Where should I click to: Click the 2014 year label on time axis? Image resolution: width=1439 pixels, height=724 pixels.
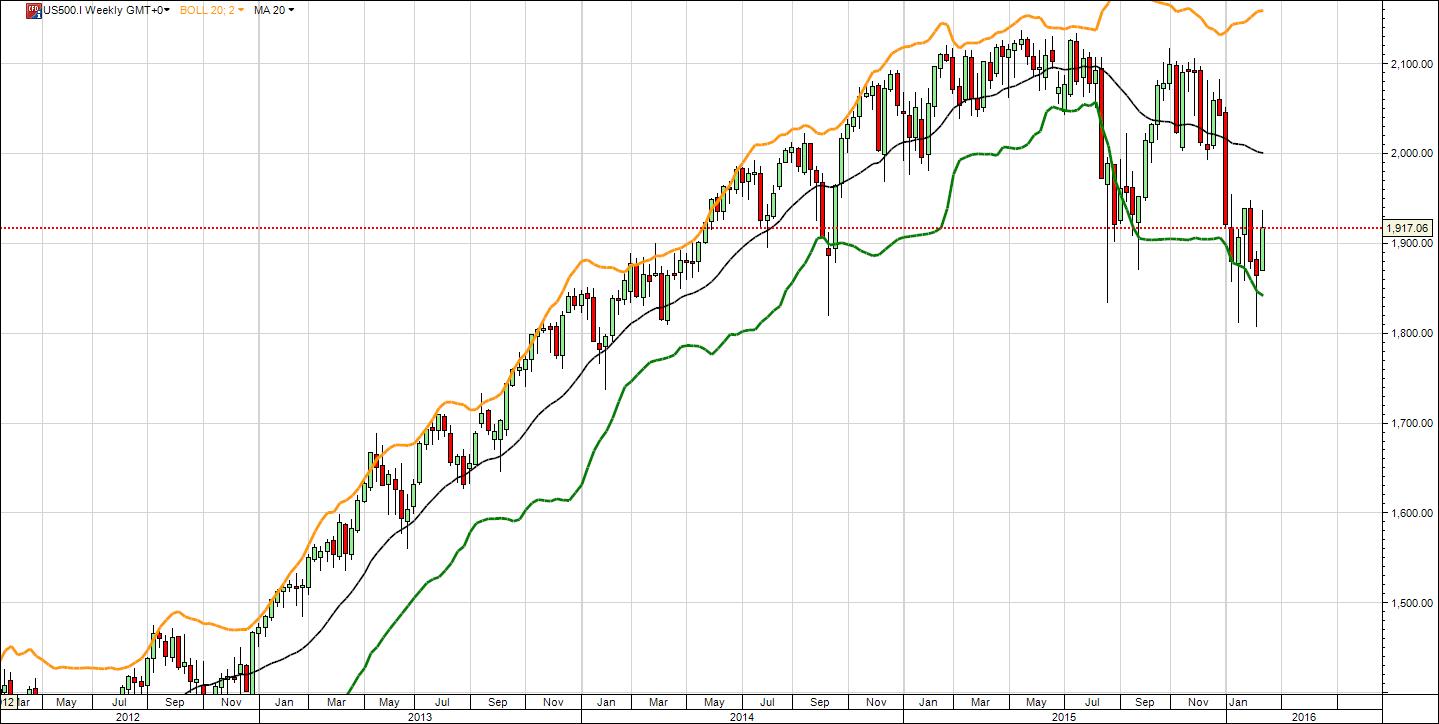click(x=743, y=716)
